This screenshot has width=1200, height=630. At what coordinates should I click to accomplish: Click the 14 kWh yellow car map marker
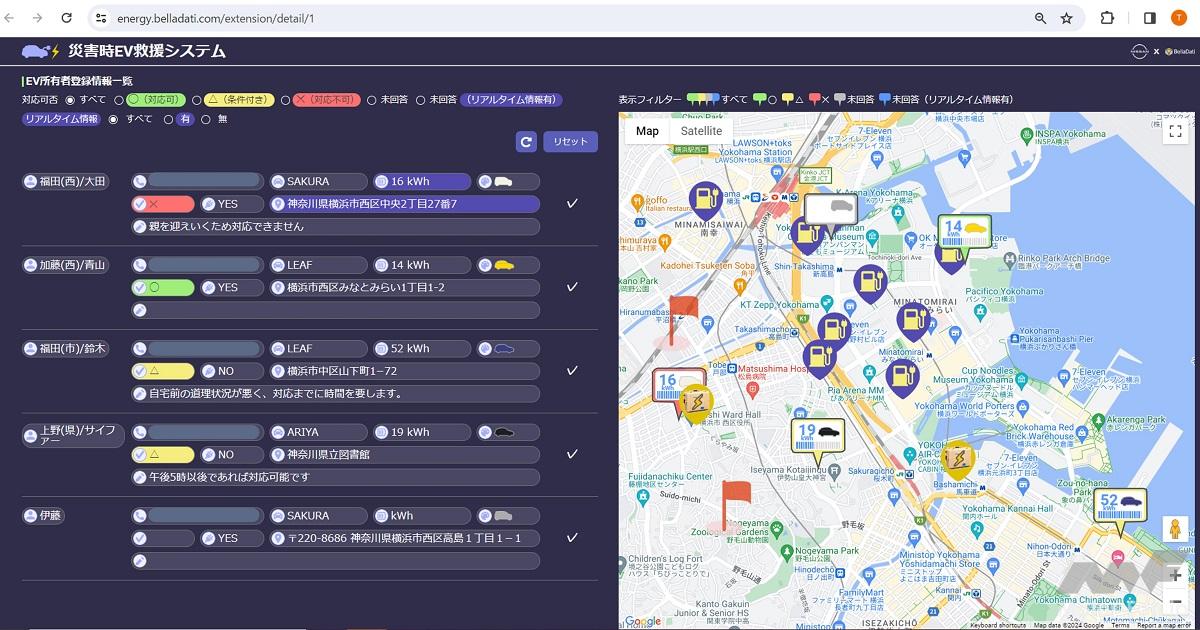click(963, 232)
